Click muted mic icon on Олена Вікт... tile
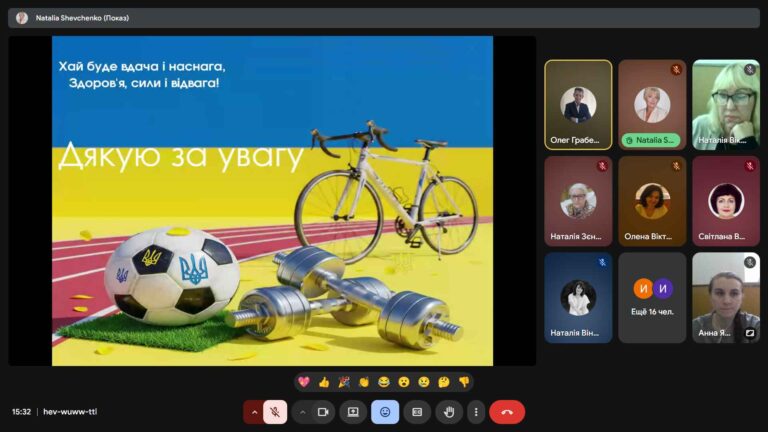768x432 pixels. [676, 166]
